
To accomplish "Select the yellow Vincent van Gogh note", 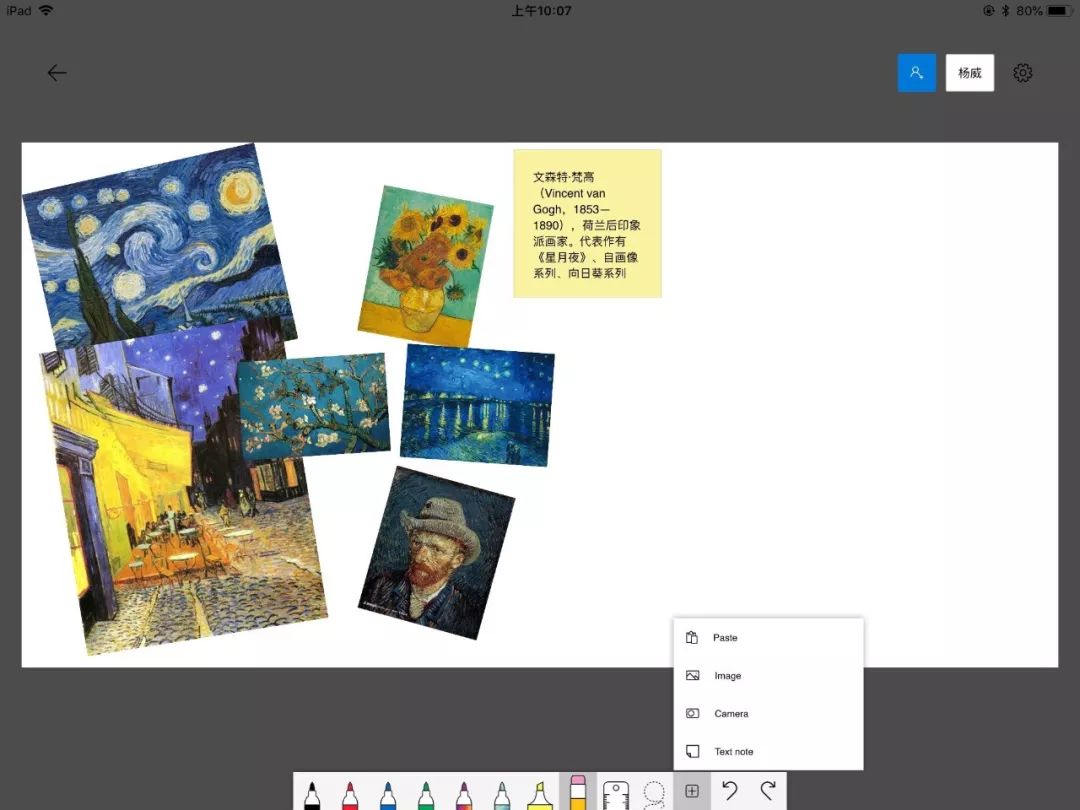I will [588, 224].
